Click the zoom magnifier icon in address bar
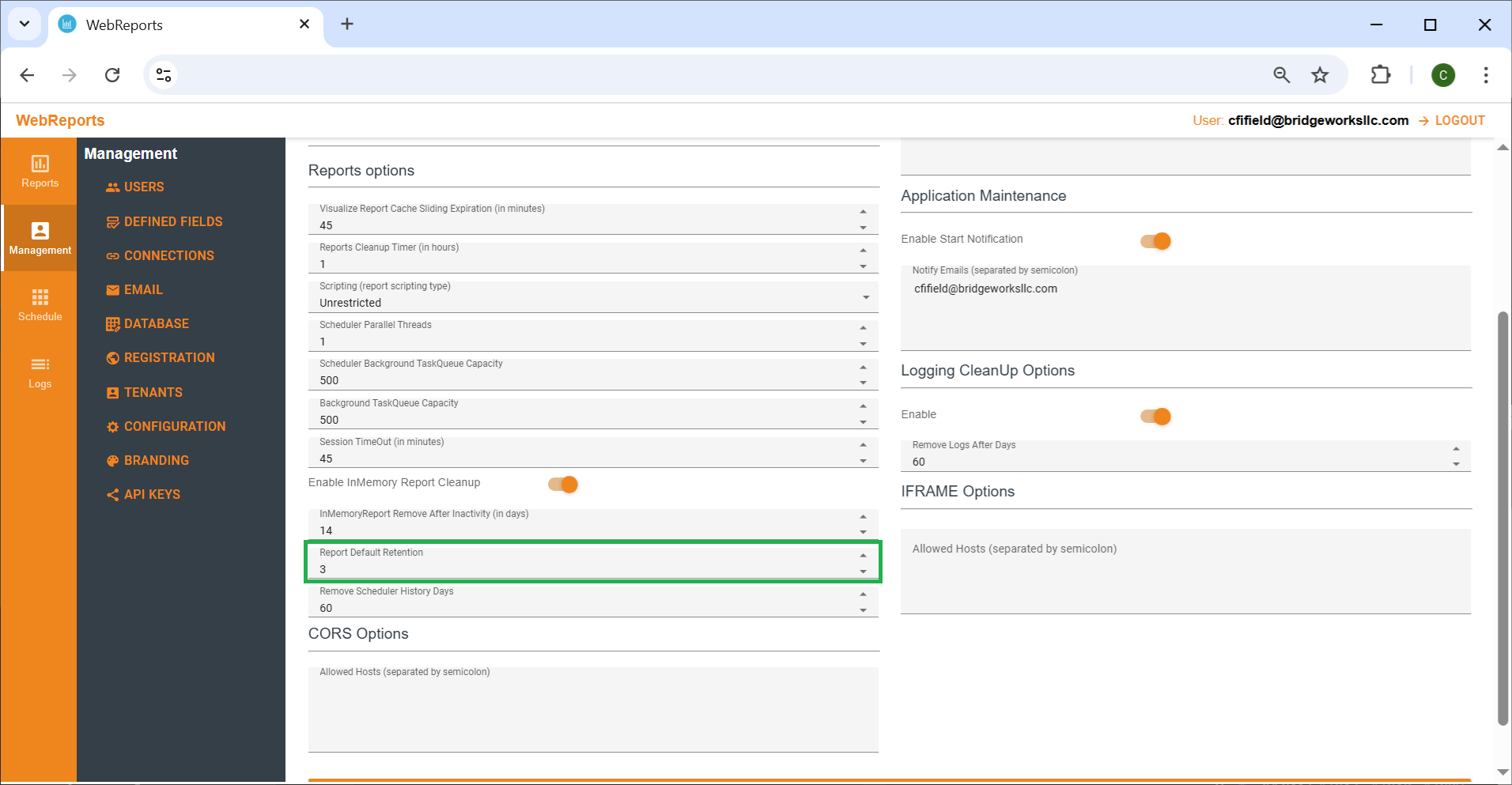 [1282, 75]
